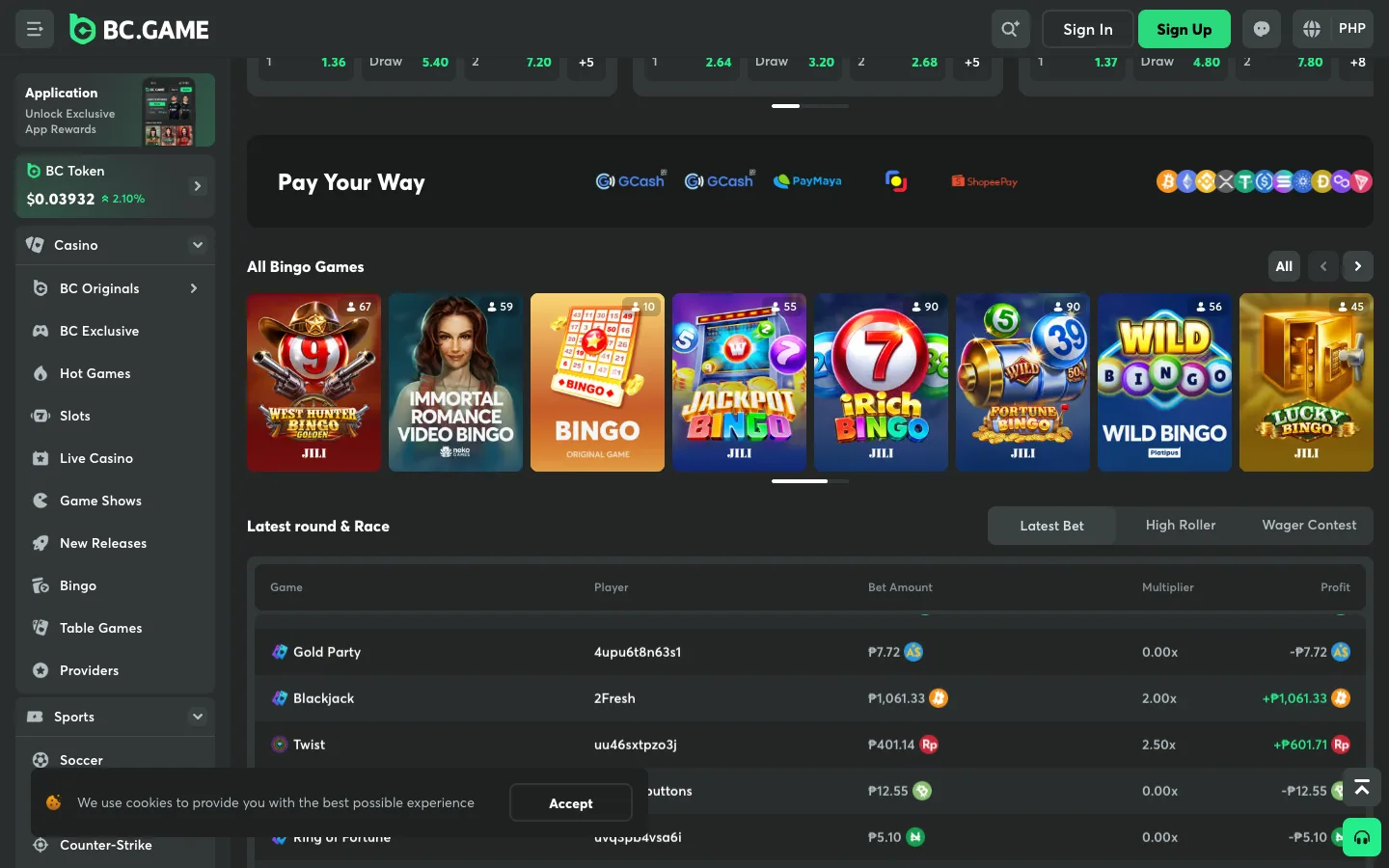Open the BINGO original game tile
This screenshot has width=1389, height=868.
coord(597,383)
